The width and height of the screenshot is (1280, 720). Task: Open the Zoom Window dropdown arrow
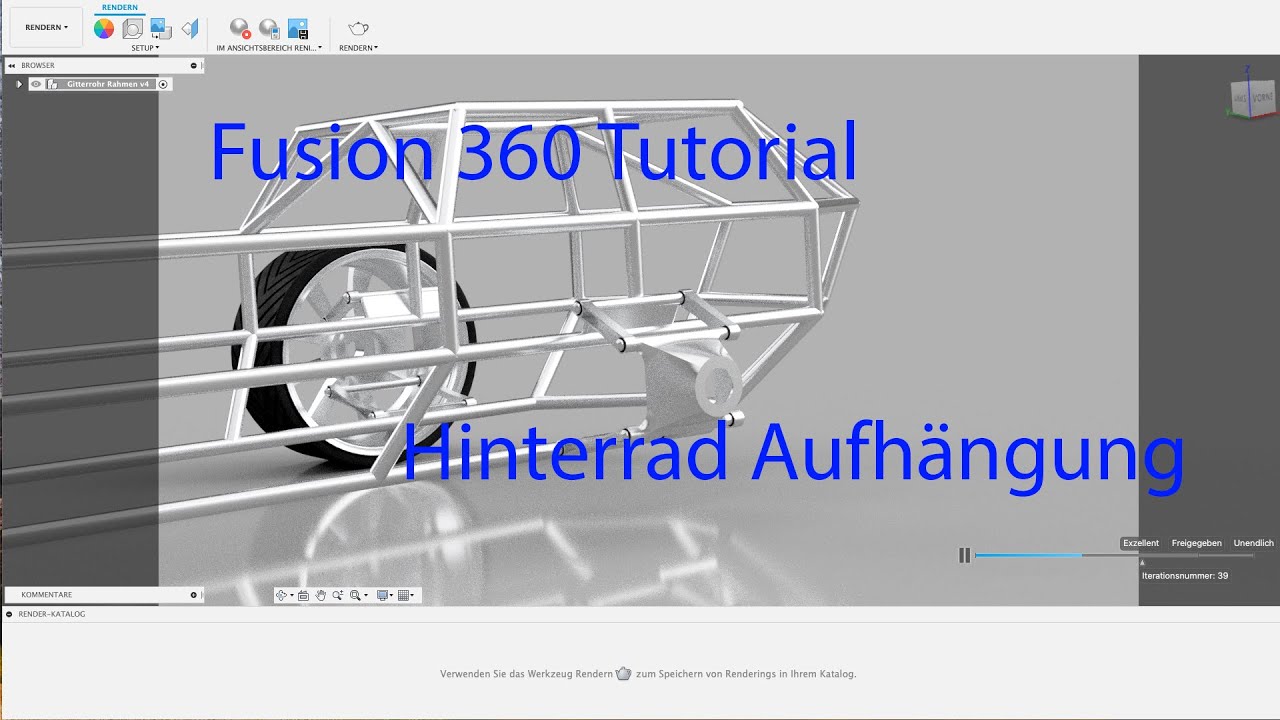[x=366, y=596]
